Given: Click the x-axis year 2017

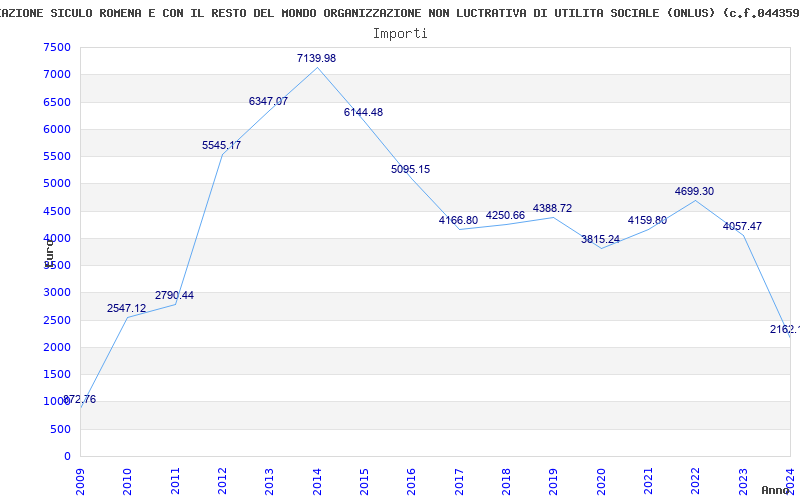Looking at the screenshot, I should point(459,481).
